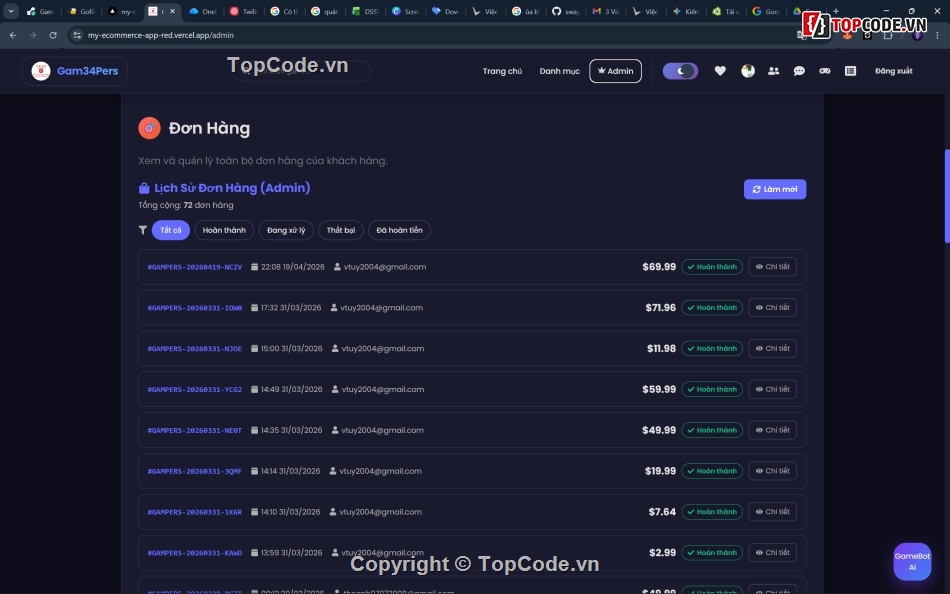Switch to the DSS browser tab

365,11
